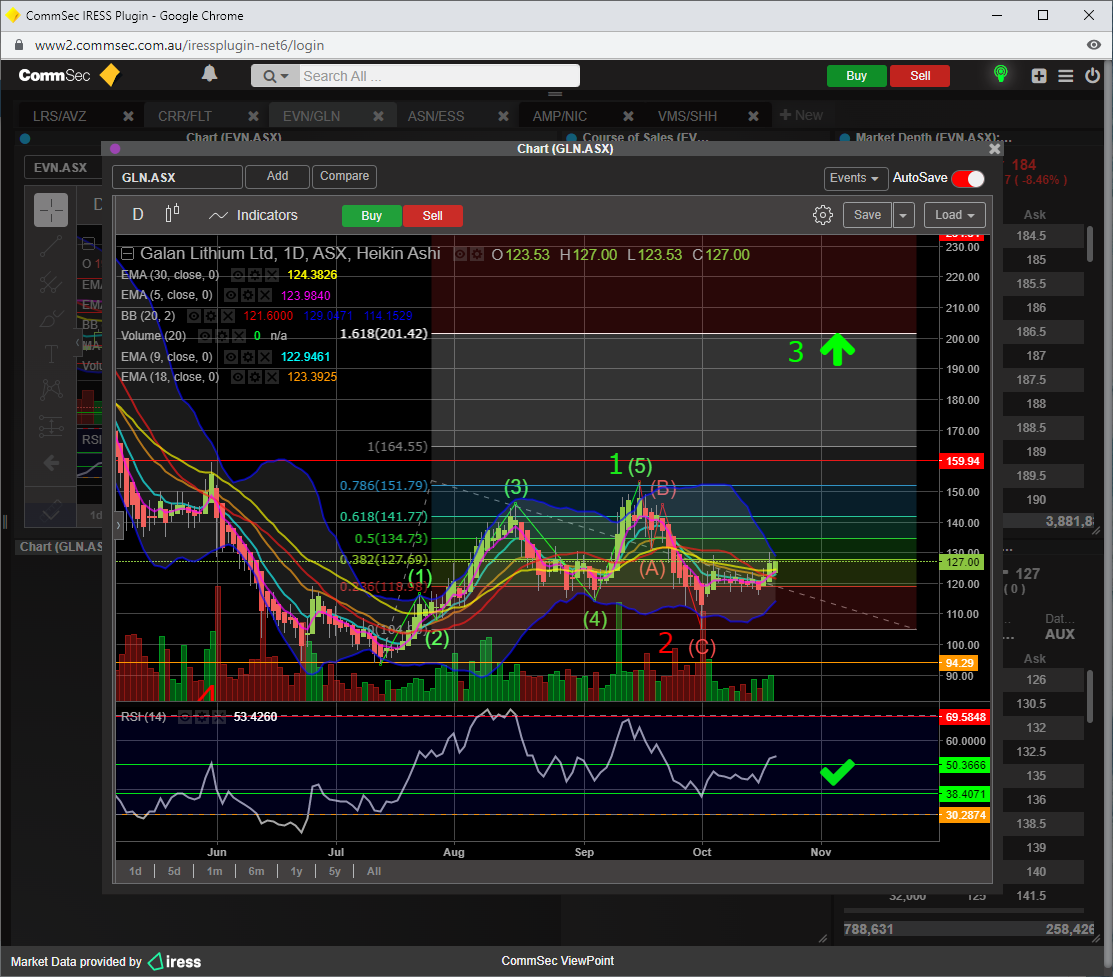Select the D interval dropdown
Screen dimensions: 1113x977
coord(138,214)
